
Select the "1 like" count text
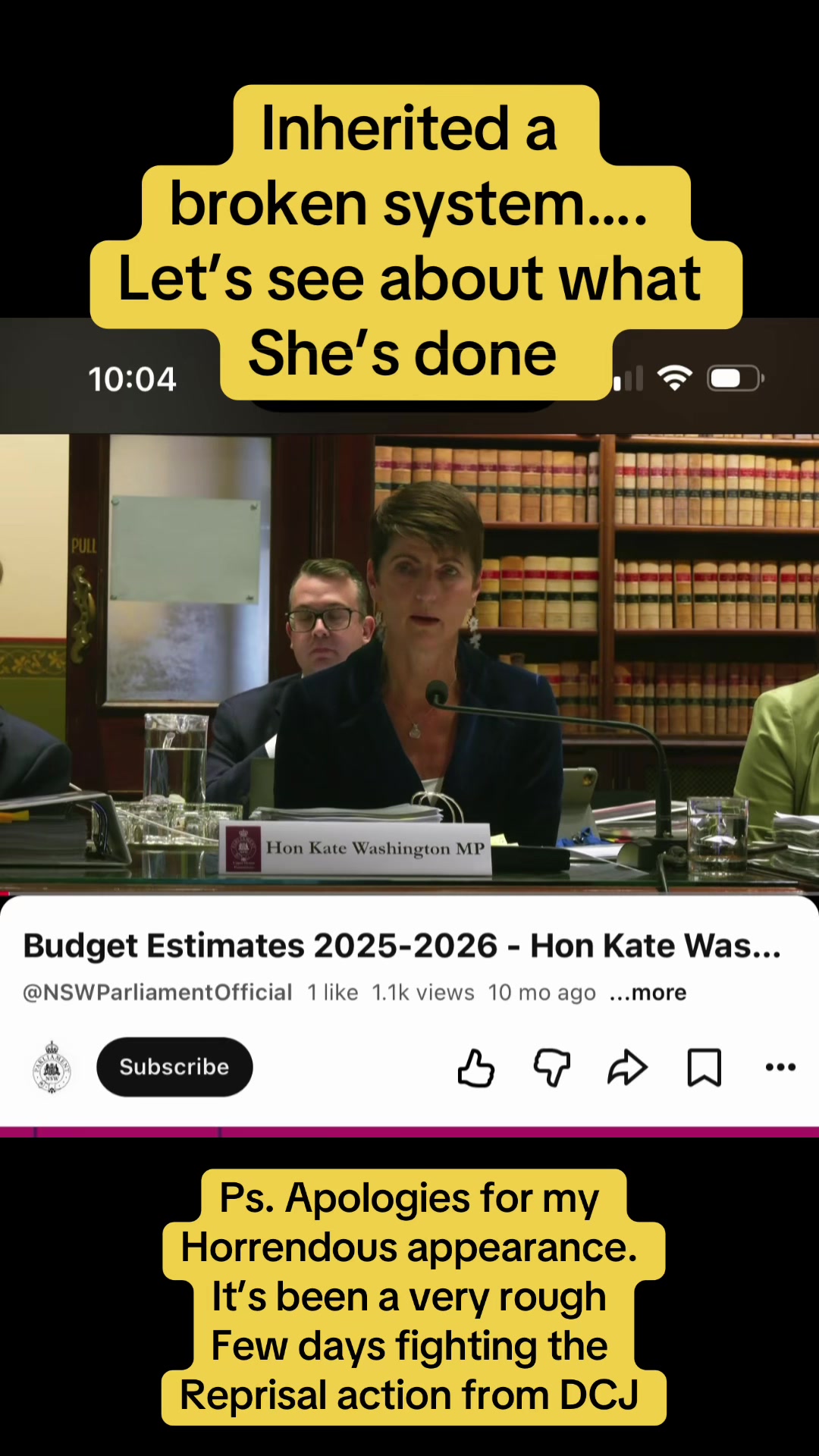[333, 993]
